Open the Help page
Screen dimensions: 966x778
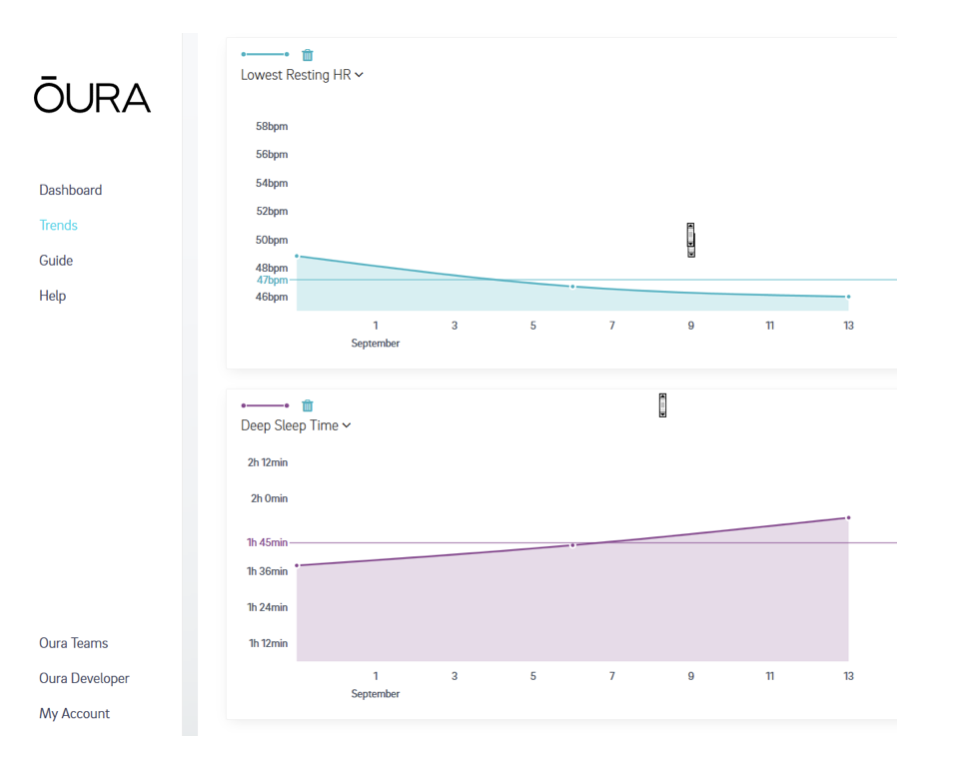pos(52,296)
